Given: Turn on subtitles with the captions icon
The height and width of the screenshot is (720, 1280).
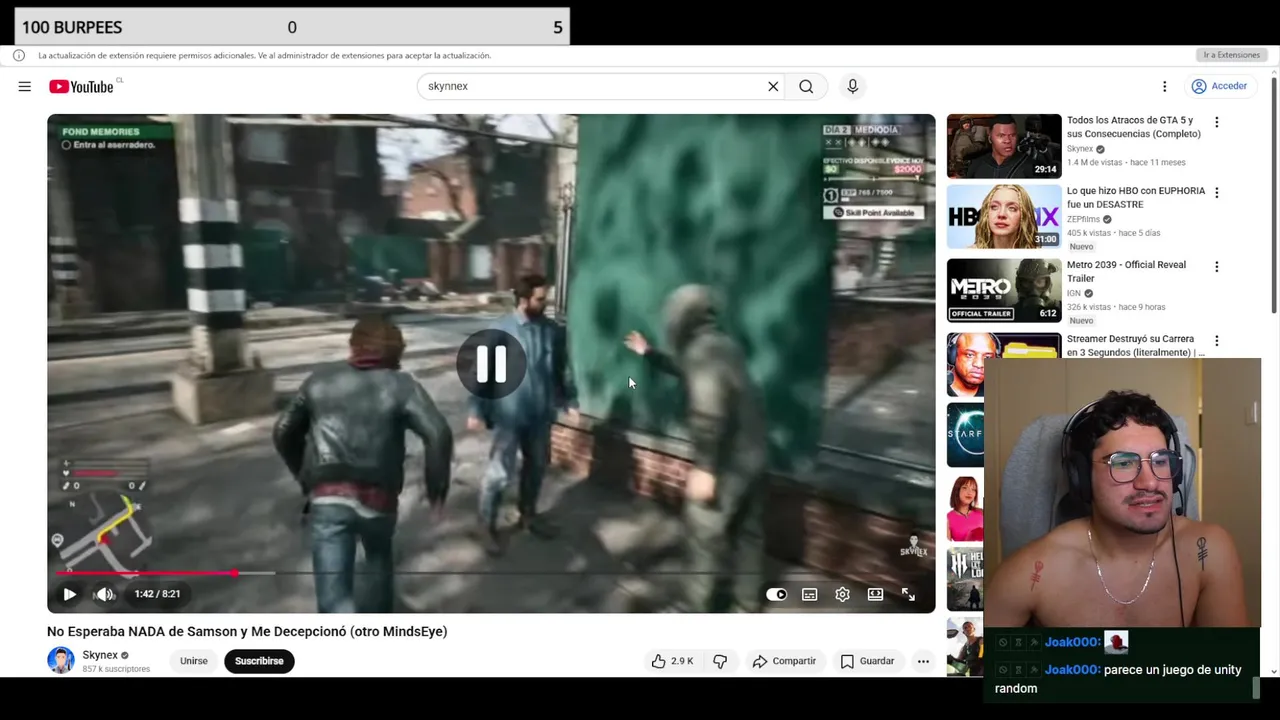Looking at the screenshot, I should coord(810,594).
